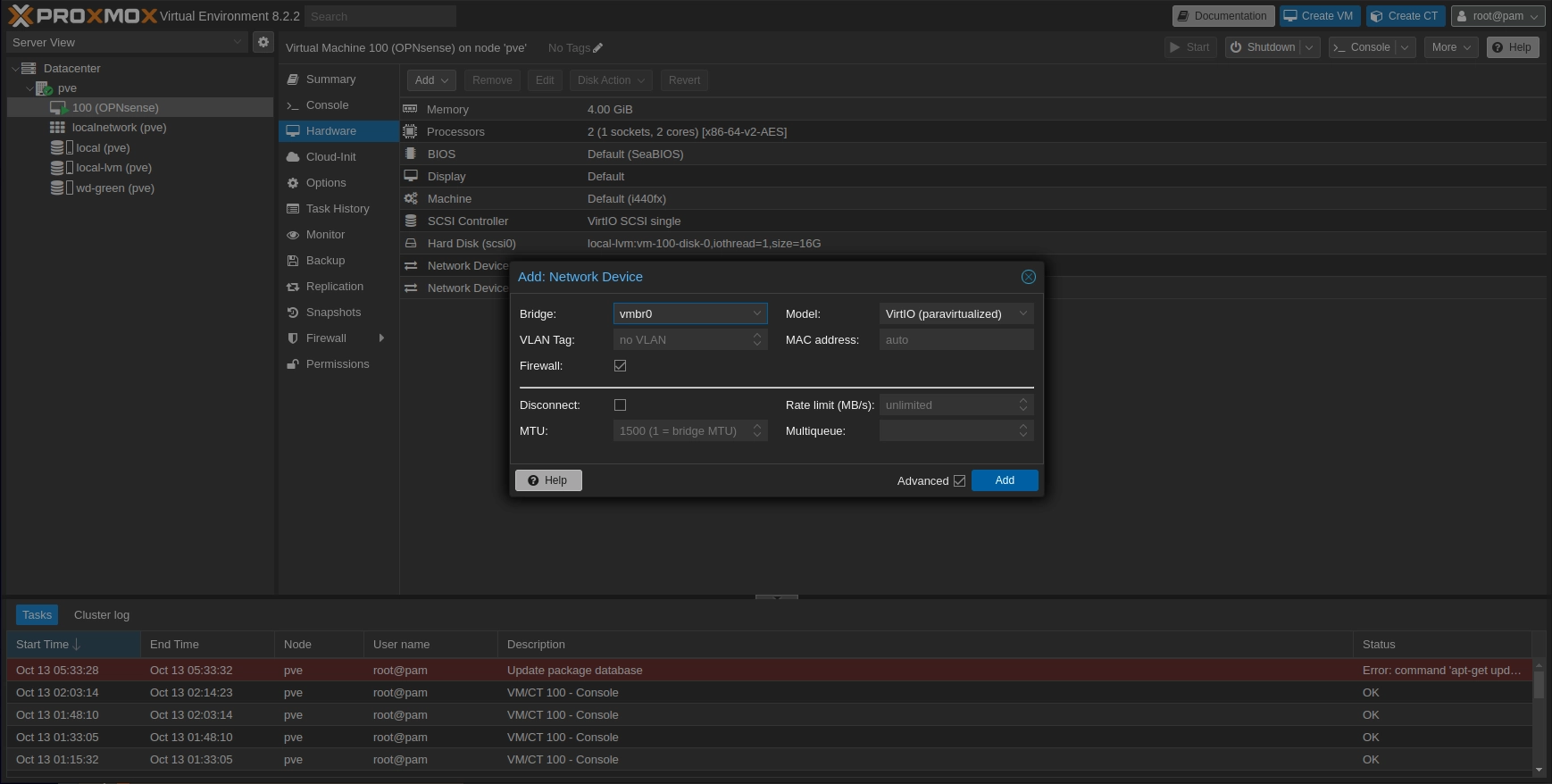The height and width of the screenshot is (784, 1552).
Task: Enable the Disconnect checkbox
Action: pos(620,405)
